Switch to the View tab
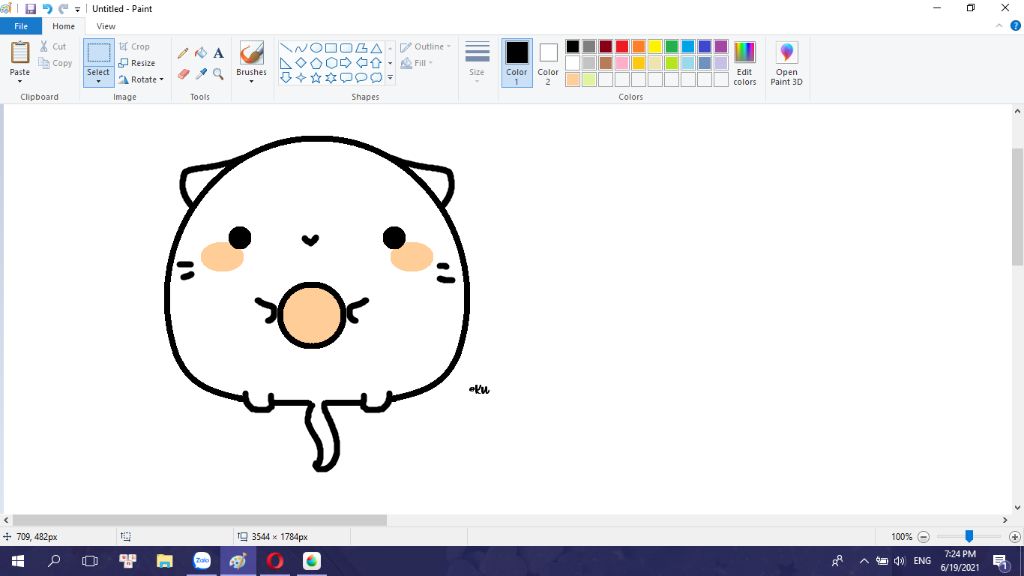Image resolution: width=1024 pixels, height=576 pixels. (x=106, y=26)
